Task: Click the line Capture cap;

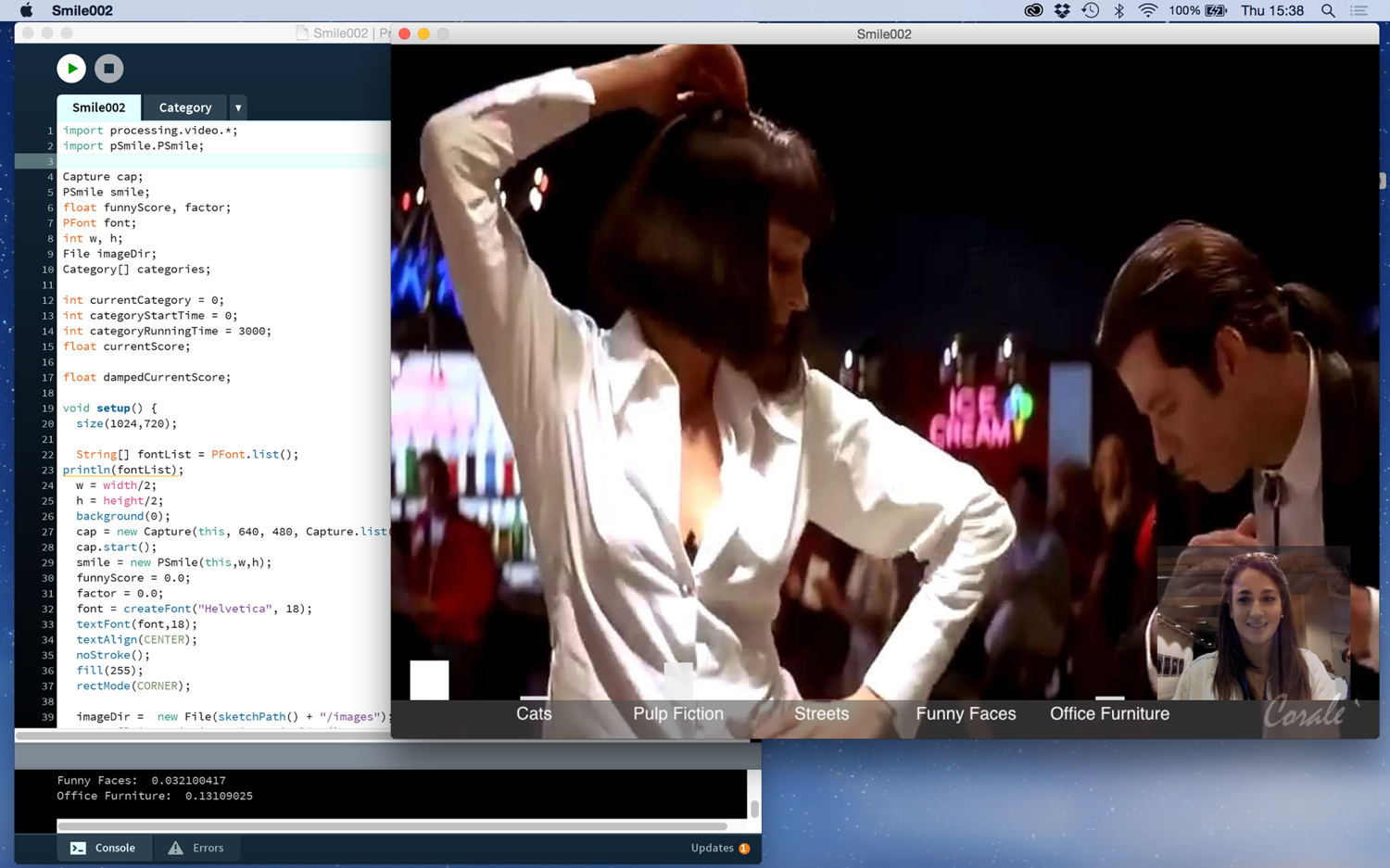Action: tap(103, 177)
